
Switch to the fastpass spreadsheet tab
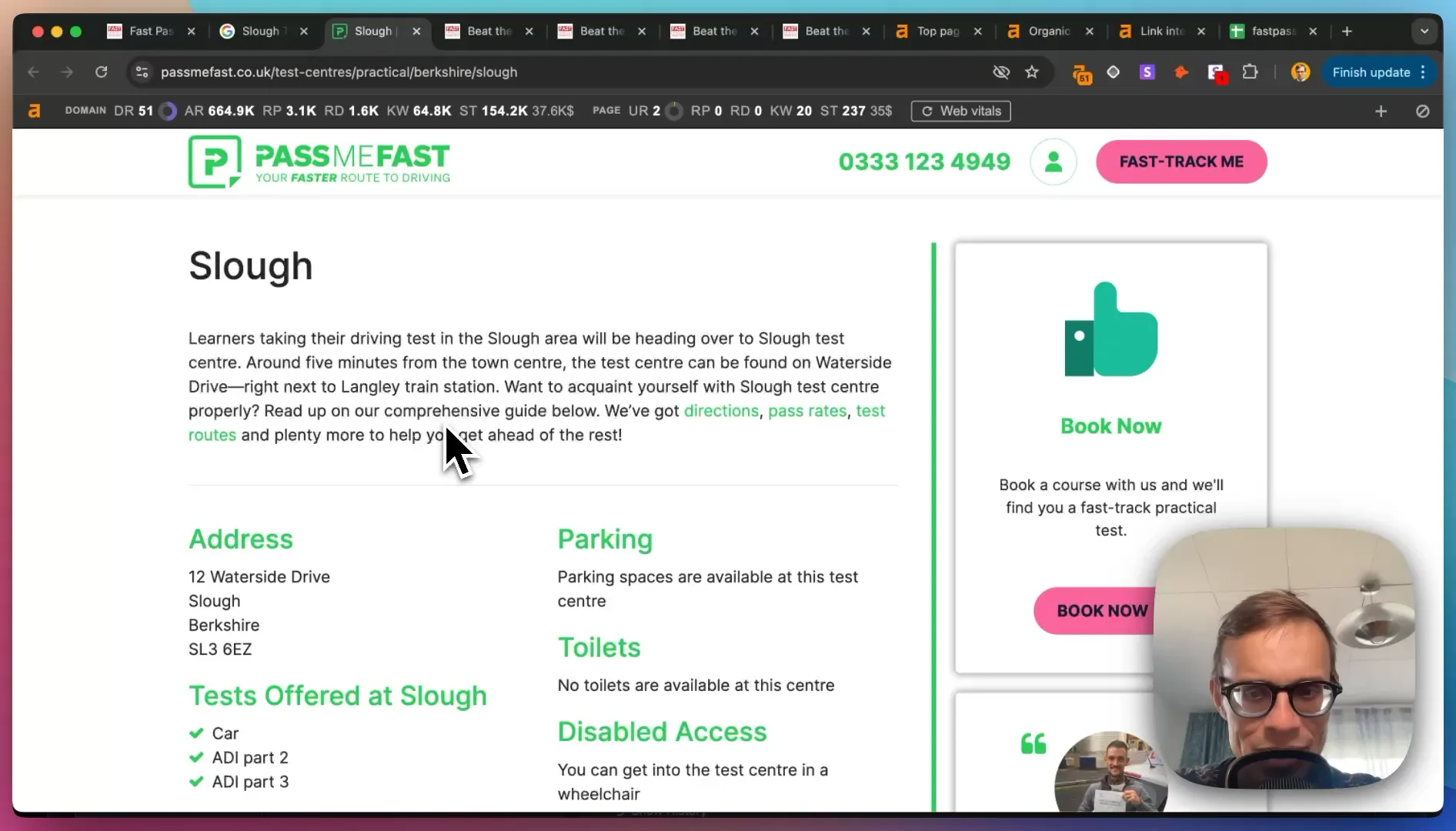tap(1274, 31)
